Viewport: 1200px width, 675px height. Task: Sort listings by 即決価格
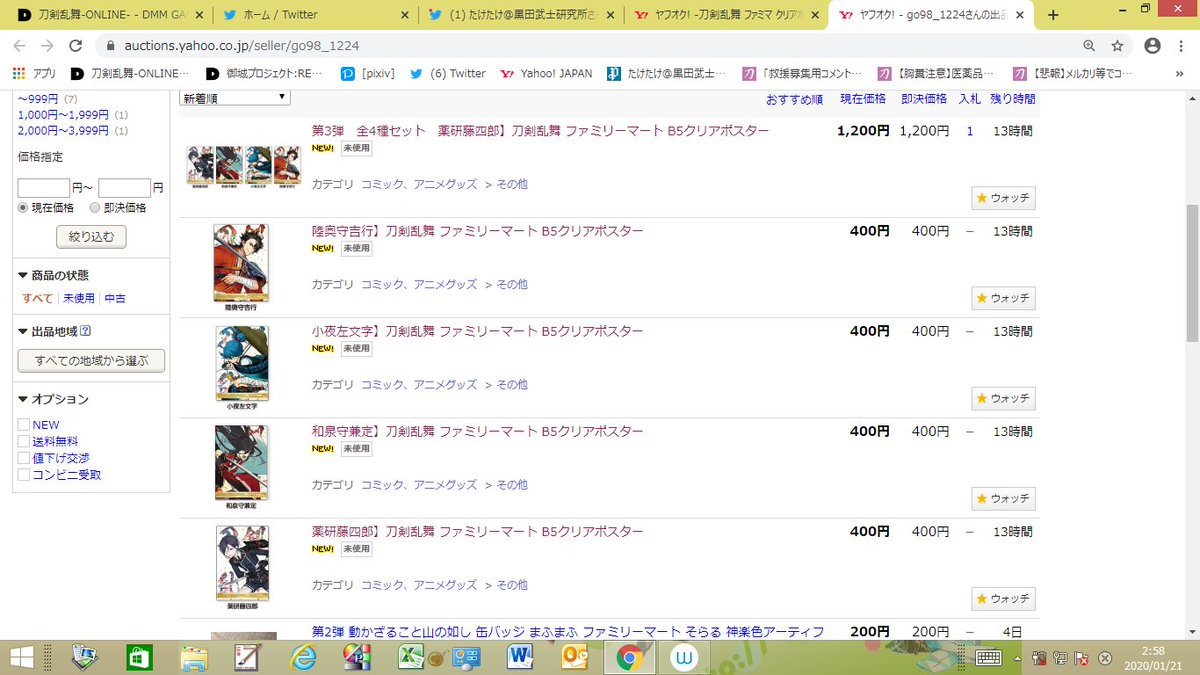tap(923, 99)
